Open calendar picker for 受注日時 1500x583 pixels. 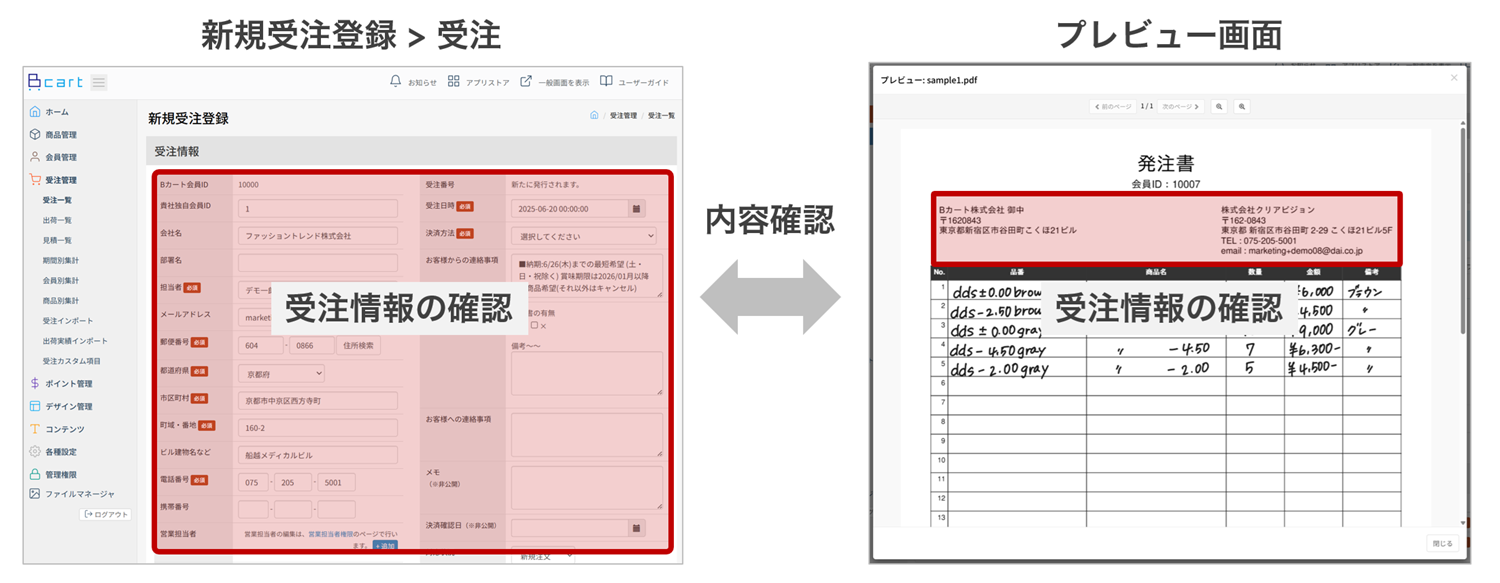(635, 209)
